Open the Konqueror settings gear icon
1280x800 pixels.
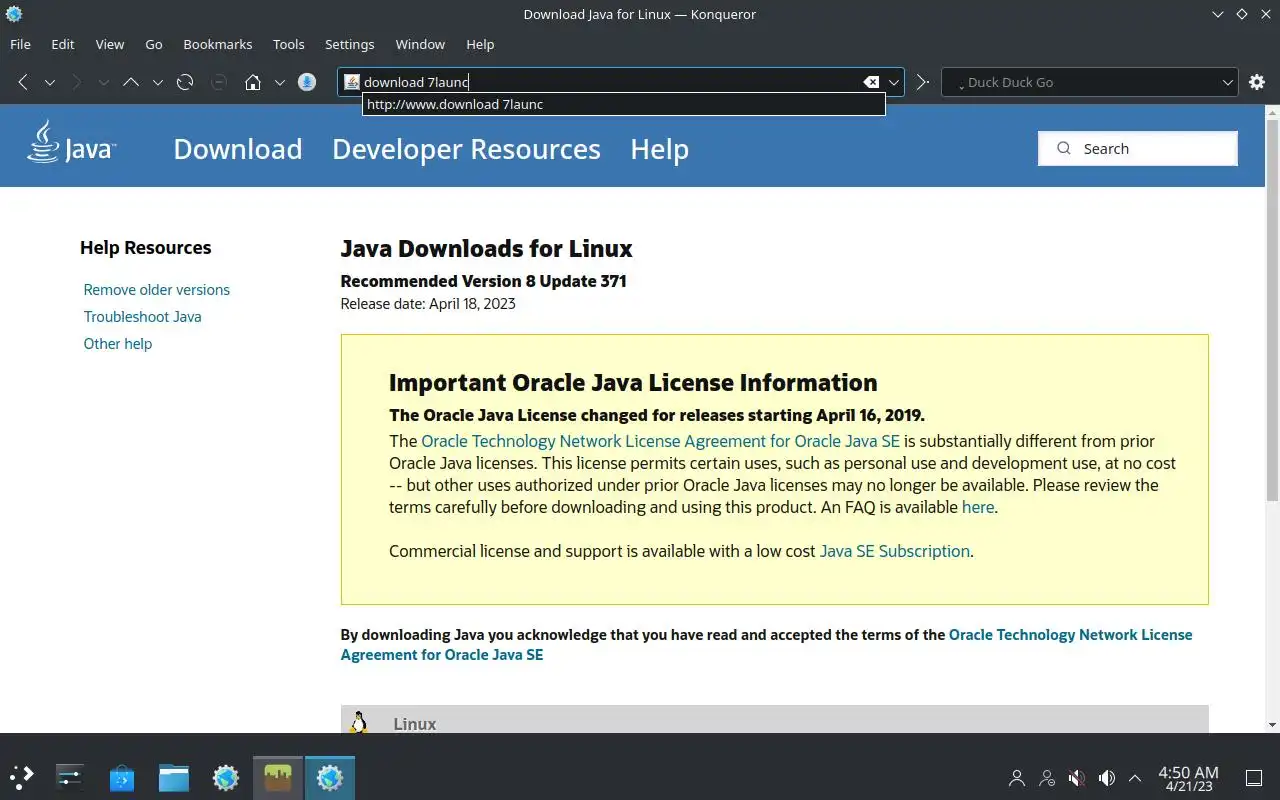click(1257, 82)
